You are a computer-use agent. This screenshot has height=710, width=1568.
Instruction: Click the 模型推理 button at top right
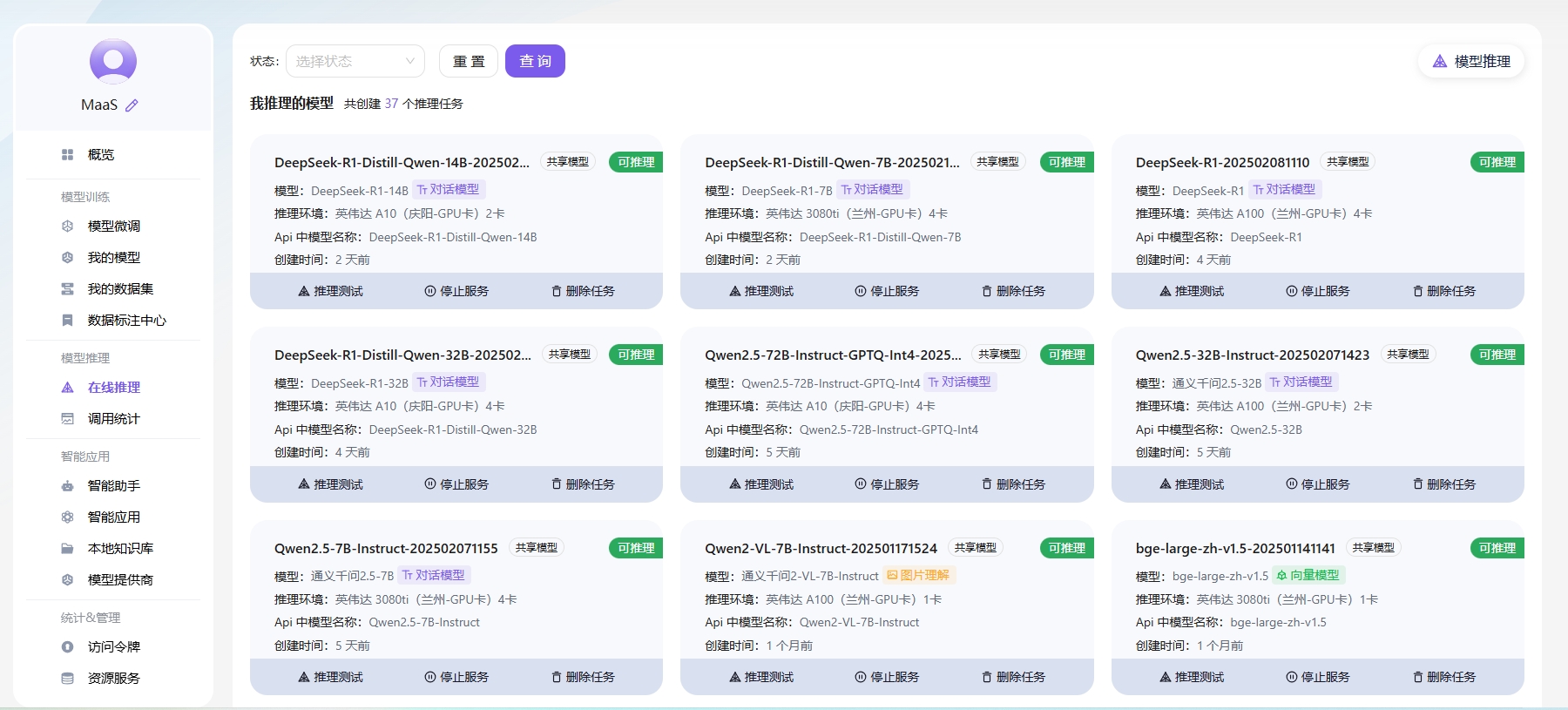click(x=1471, y=61)
